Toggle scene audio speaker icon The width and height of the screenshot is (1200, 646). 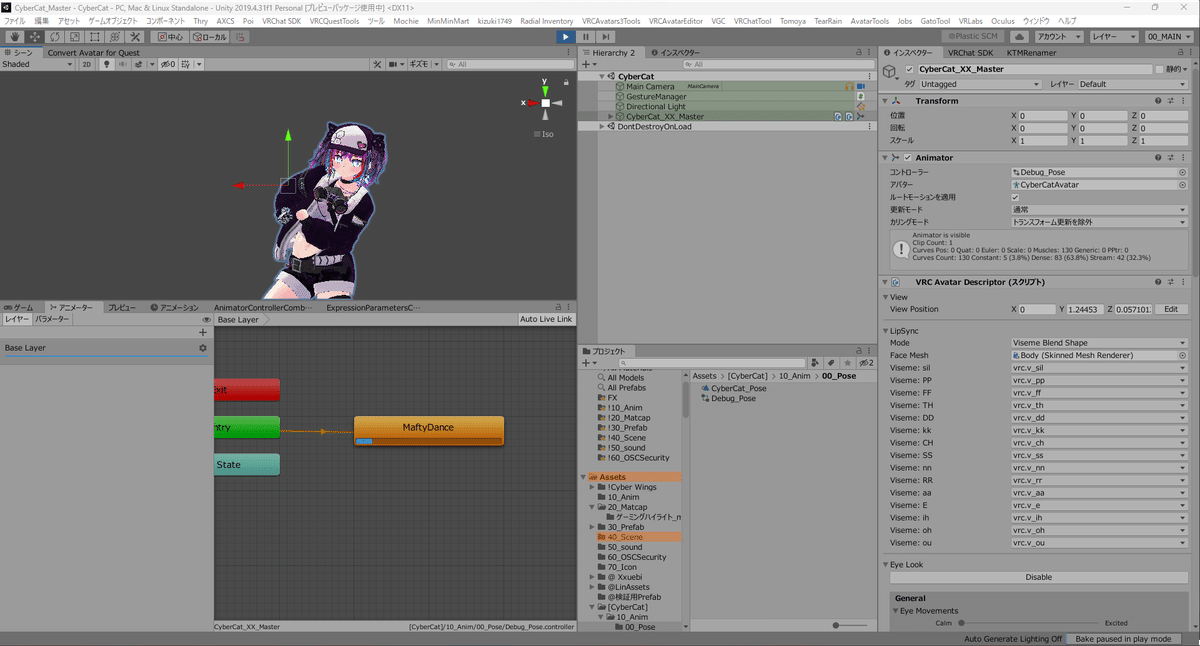point(123,64)
